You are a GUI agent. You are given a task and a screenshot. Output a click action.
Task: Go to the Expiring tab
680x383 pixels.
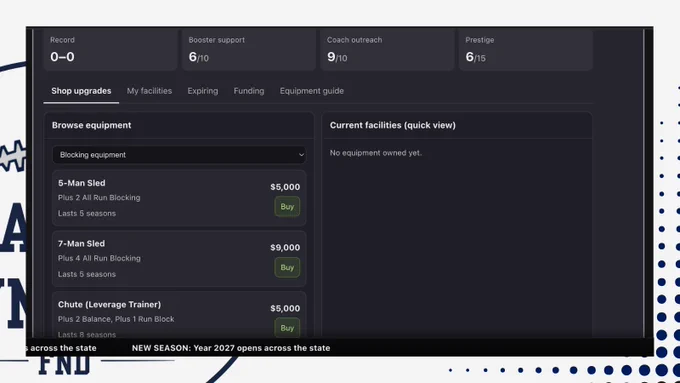pos(203,91)
